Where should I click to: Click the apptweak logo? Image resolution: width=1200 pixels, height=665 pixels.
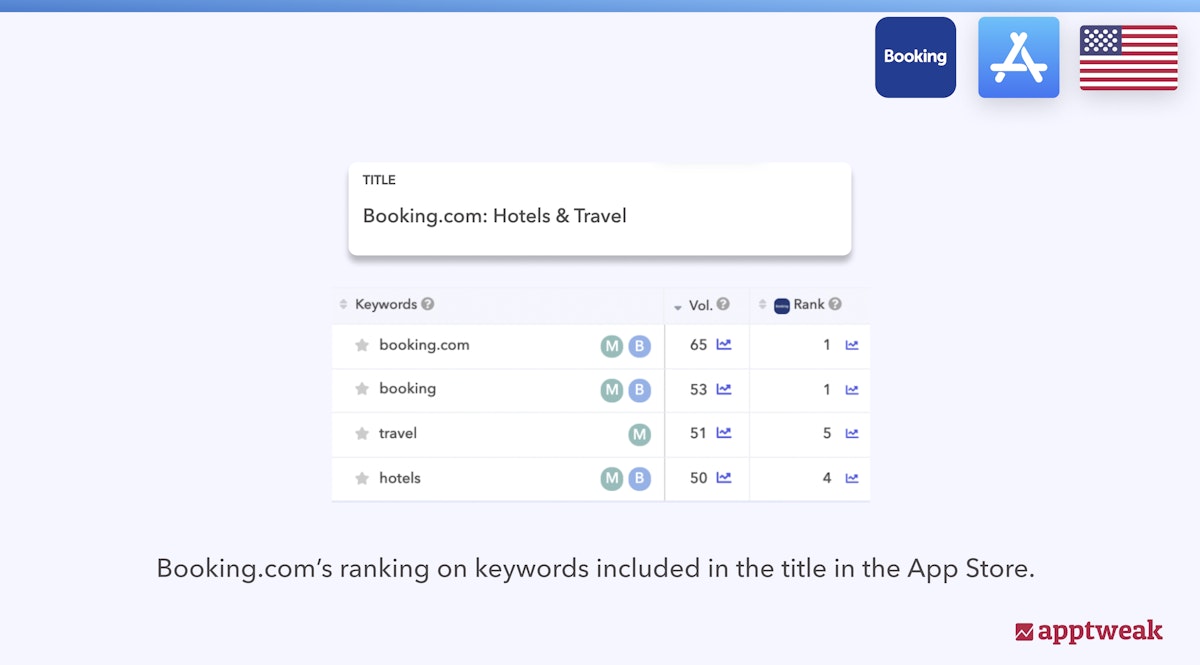pos(1088,632)
